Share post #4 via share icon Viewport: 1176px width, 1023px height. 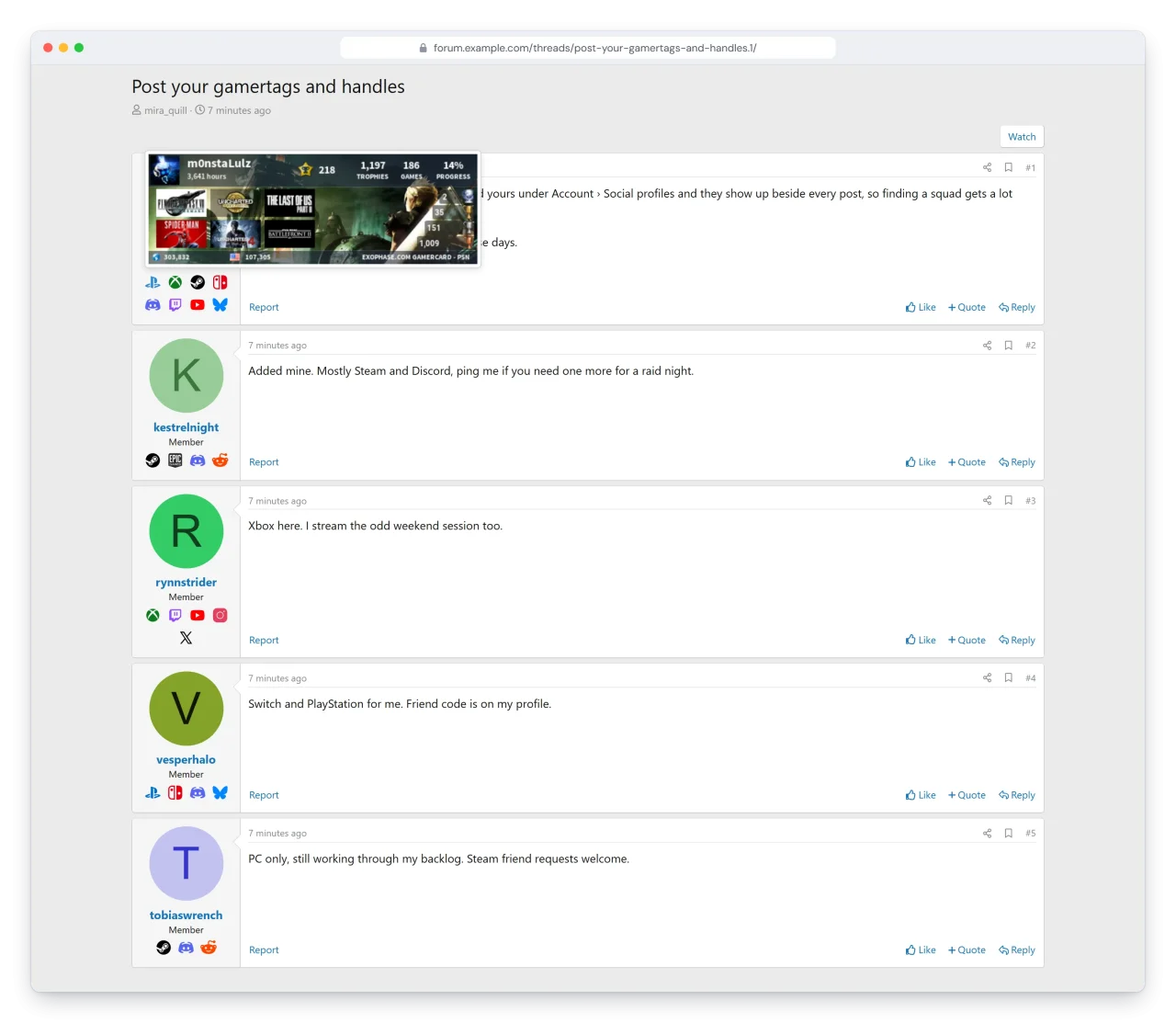(x=987, y=678)
